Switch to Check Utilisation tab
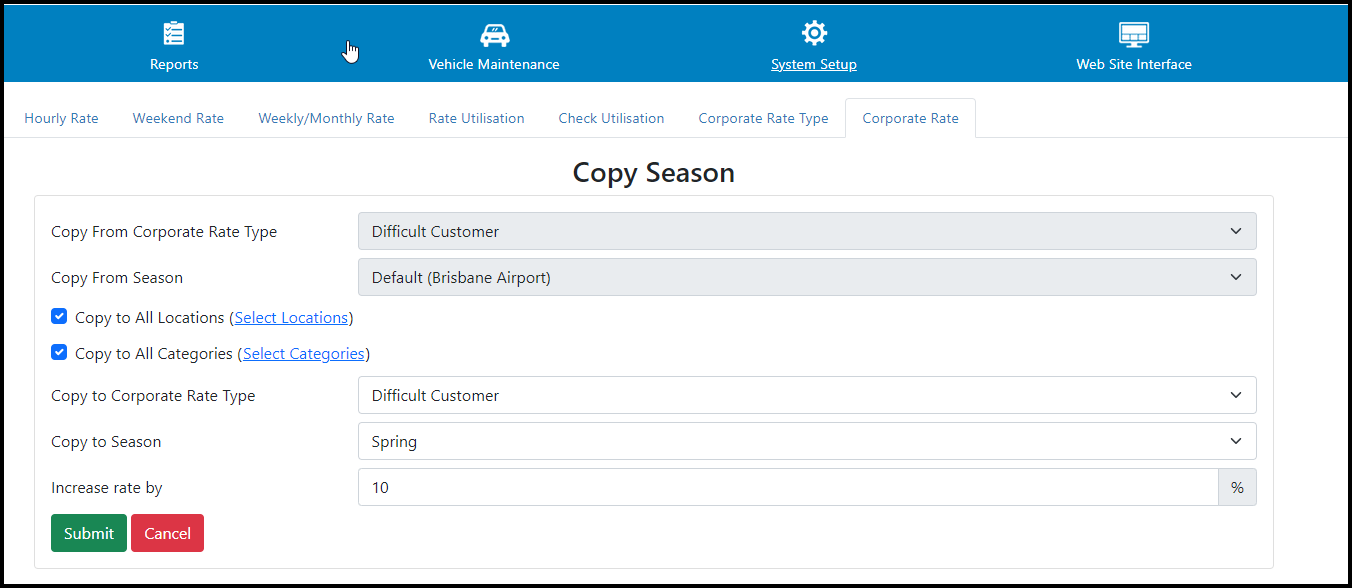This screenshot has height=588, width=1352. (611, 118)
